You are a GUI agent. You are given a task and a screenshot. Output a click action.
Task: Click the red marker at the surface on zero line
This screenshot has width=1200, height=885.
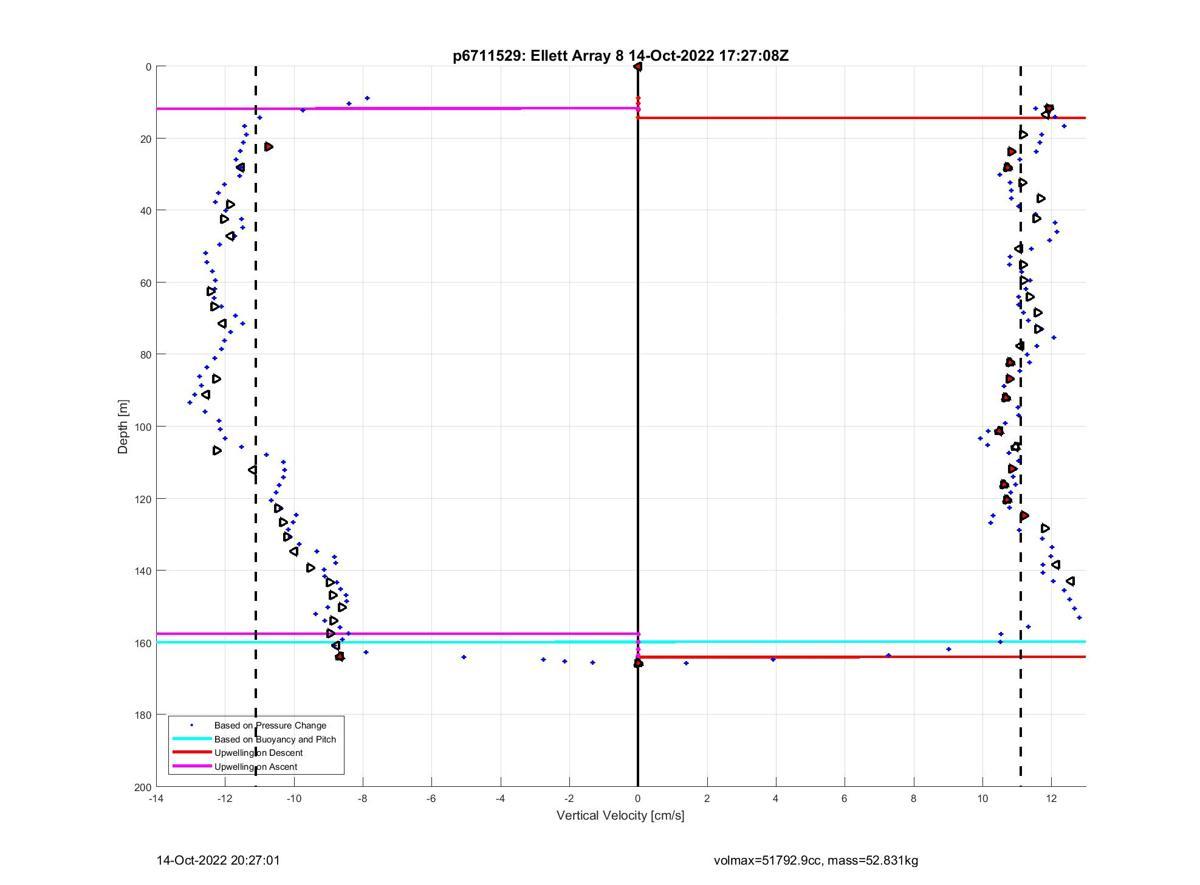pos(638,67)
